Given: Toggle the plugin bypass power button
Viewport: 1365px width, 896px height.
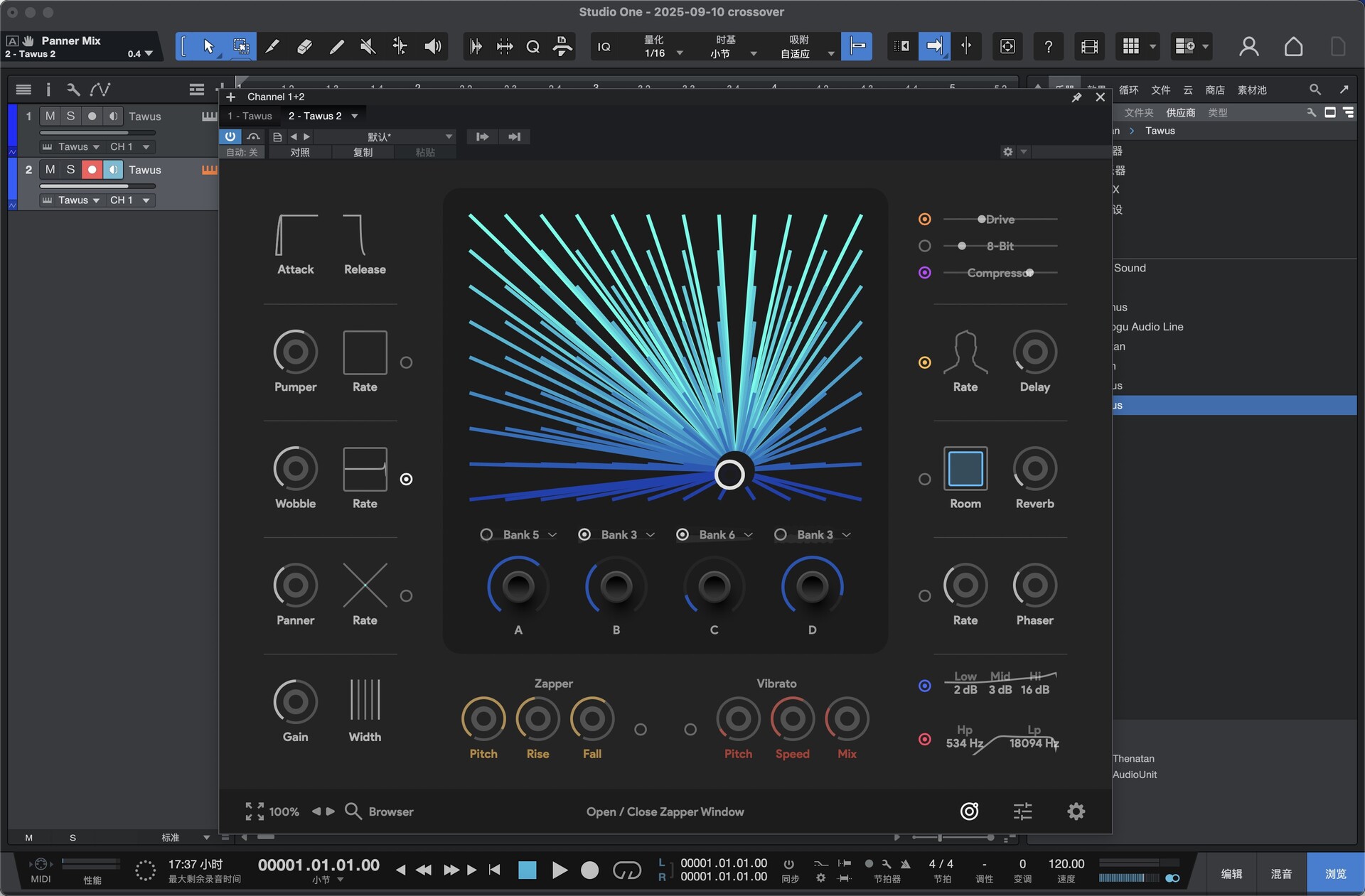Looking at the screenshot, I should coord(230,136).
